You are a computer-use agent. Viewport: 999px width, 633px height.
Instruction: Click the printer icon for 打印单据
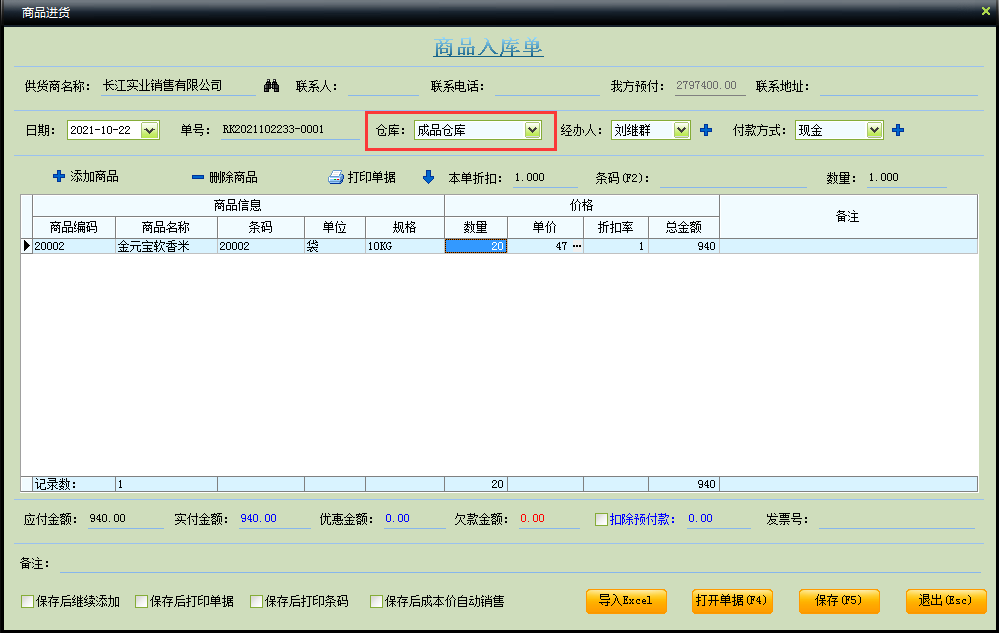click(x=336, y=177)
